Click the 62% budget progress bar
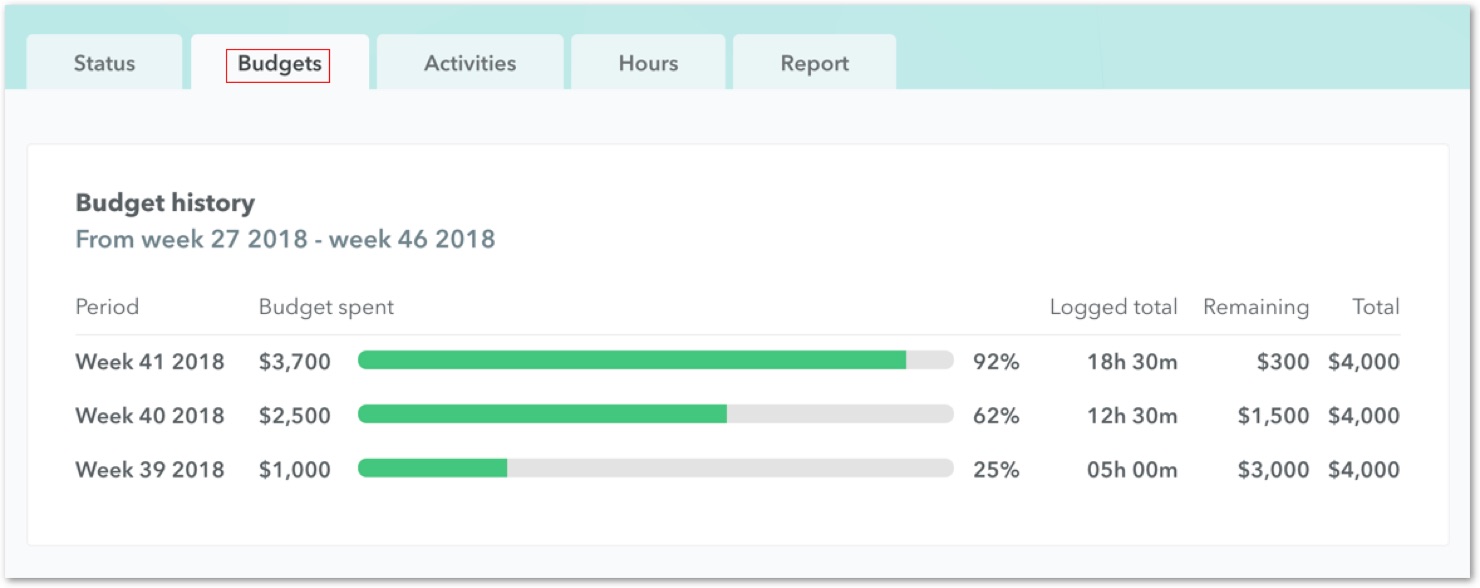 (658, 415)
